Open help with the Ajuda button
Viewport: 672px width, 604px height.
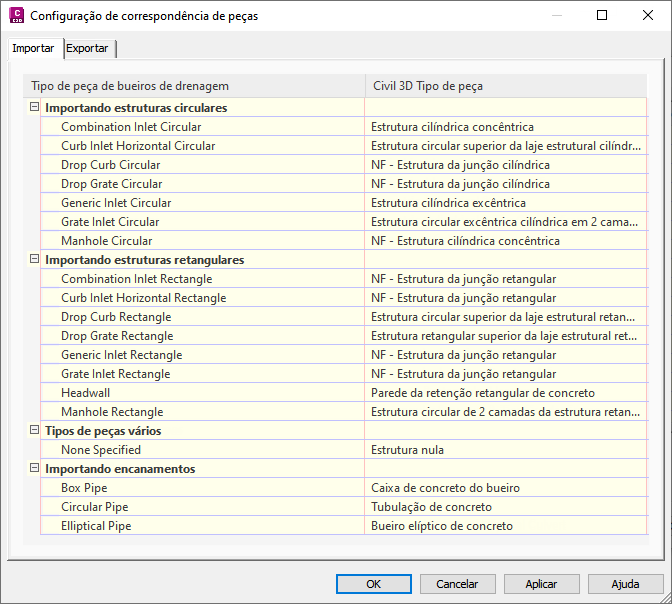pos(626,584)
